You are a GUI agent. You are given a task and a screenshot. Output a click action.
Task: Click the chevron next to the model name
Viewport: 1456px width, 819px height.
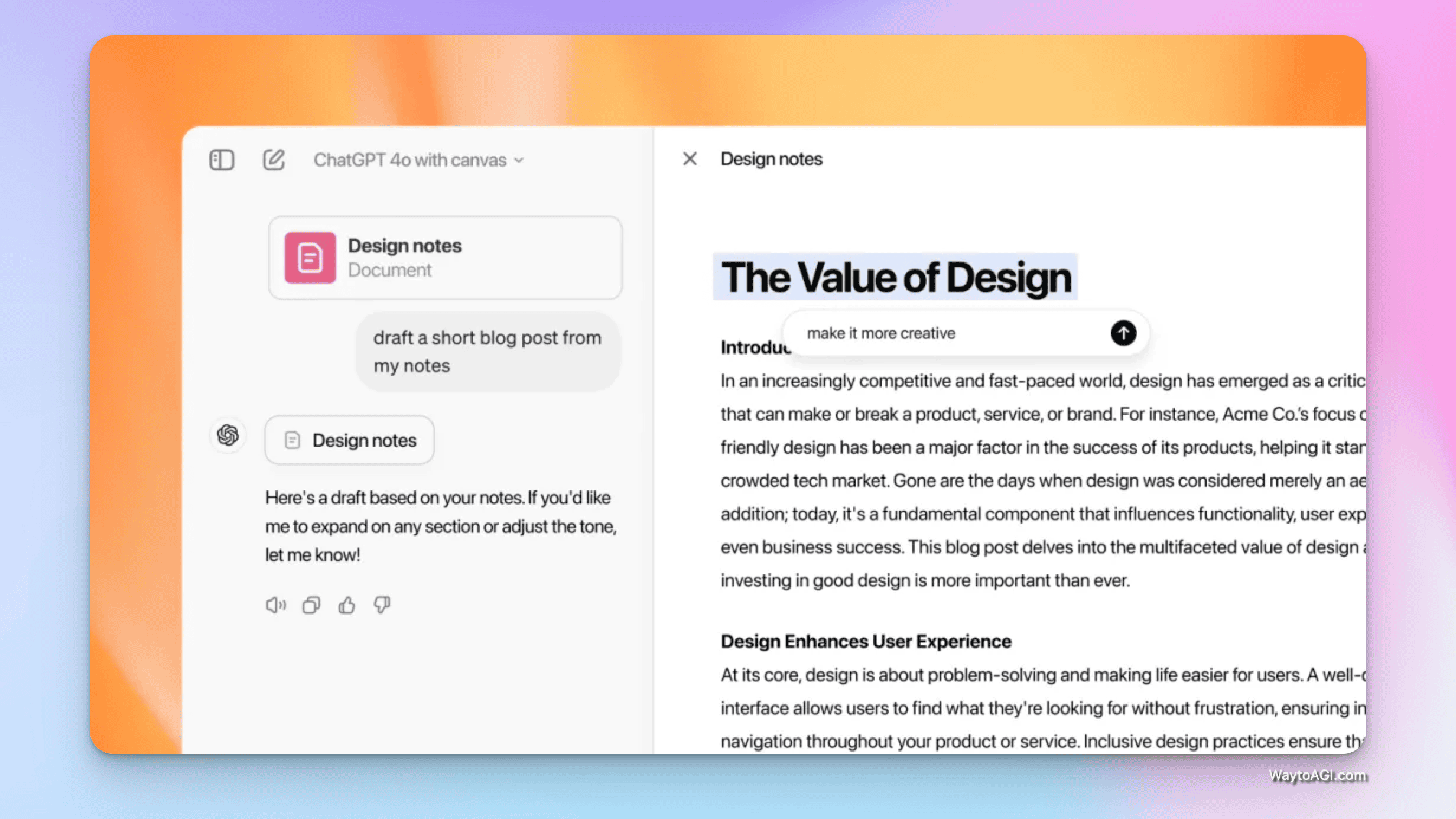click(x=519, y=160)
